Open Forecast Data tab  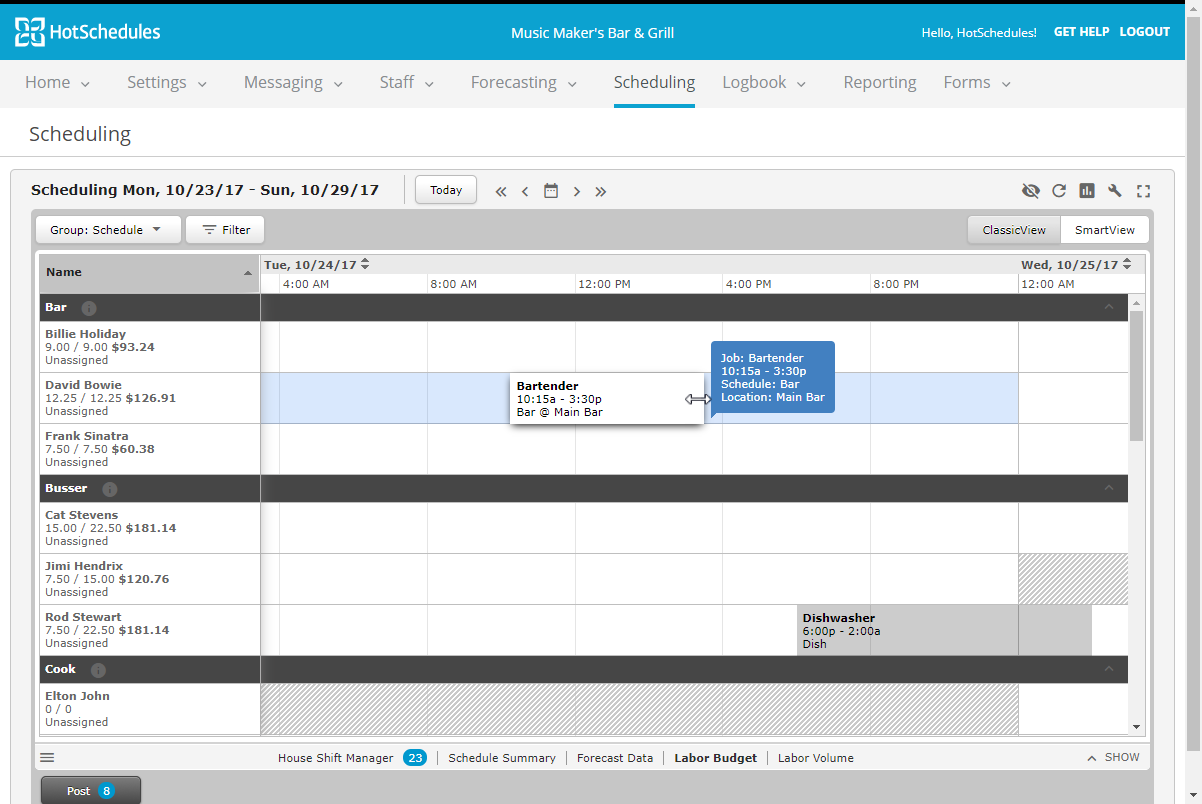615,758
